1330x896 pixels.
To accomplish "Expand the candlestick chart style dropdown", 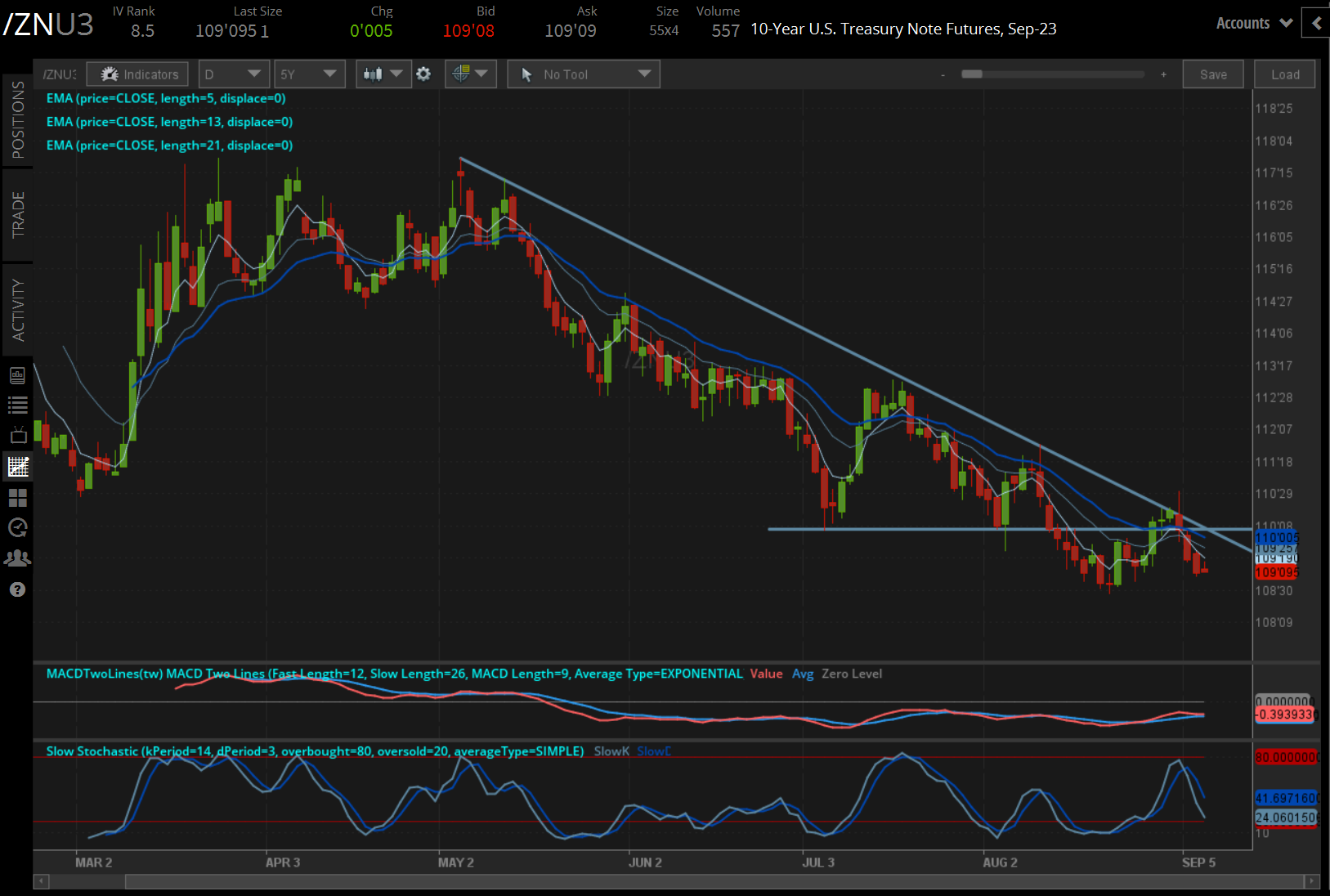I will [x=383, y=74].
